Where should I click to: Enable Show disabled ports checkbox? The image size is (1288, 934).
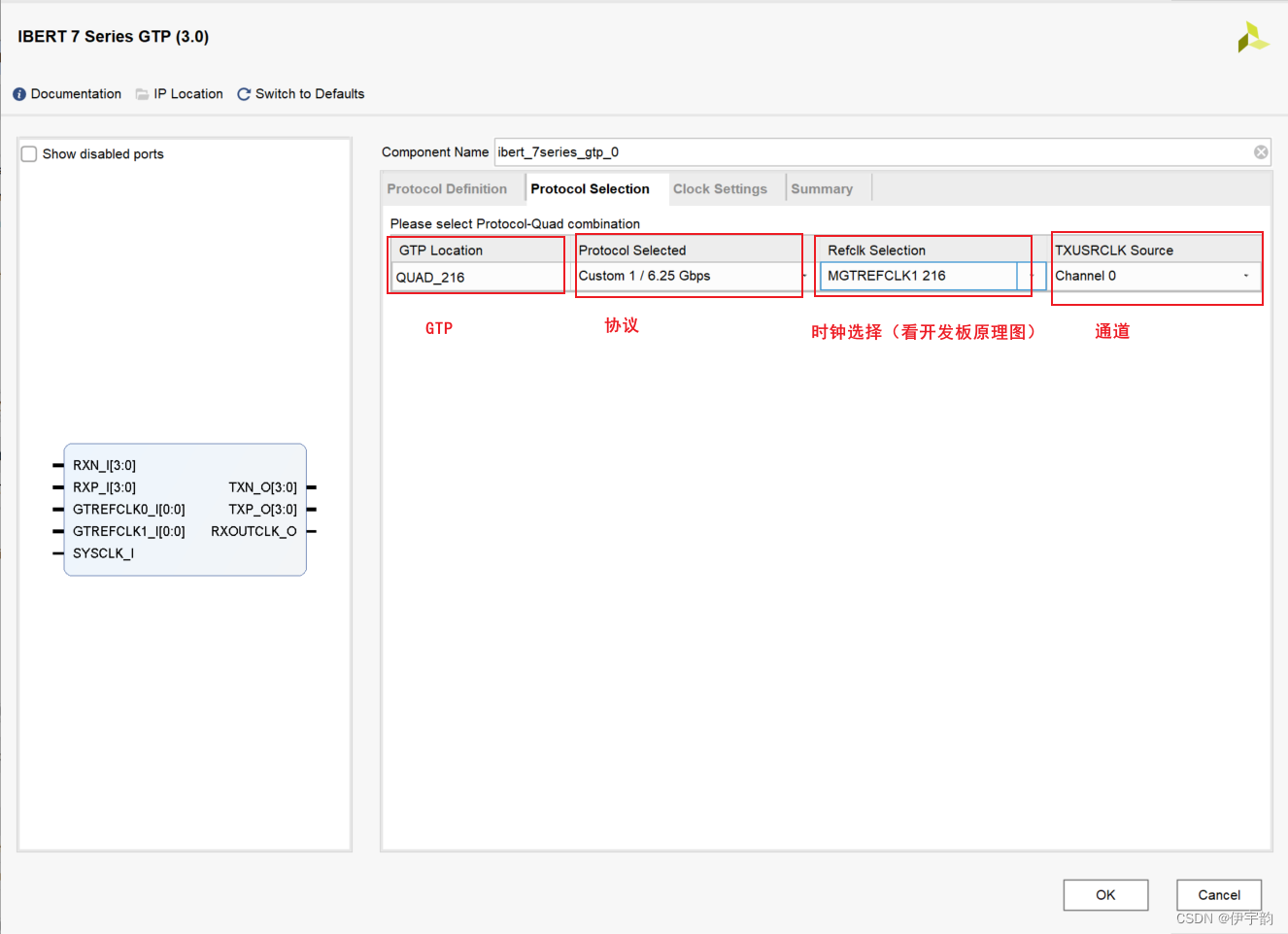[x=29, y=154]
